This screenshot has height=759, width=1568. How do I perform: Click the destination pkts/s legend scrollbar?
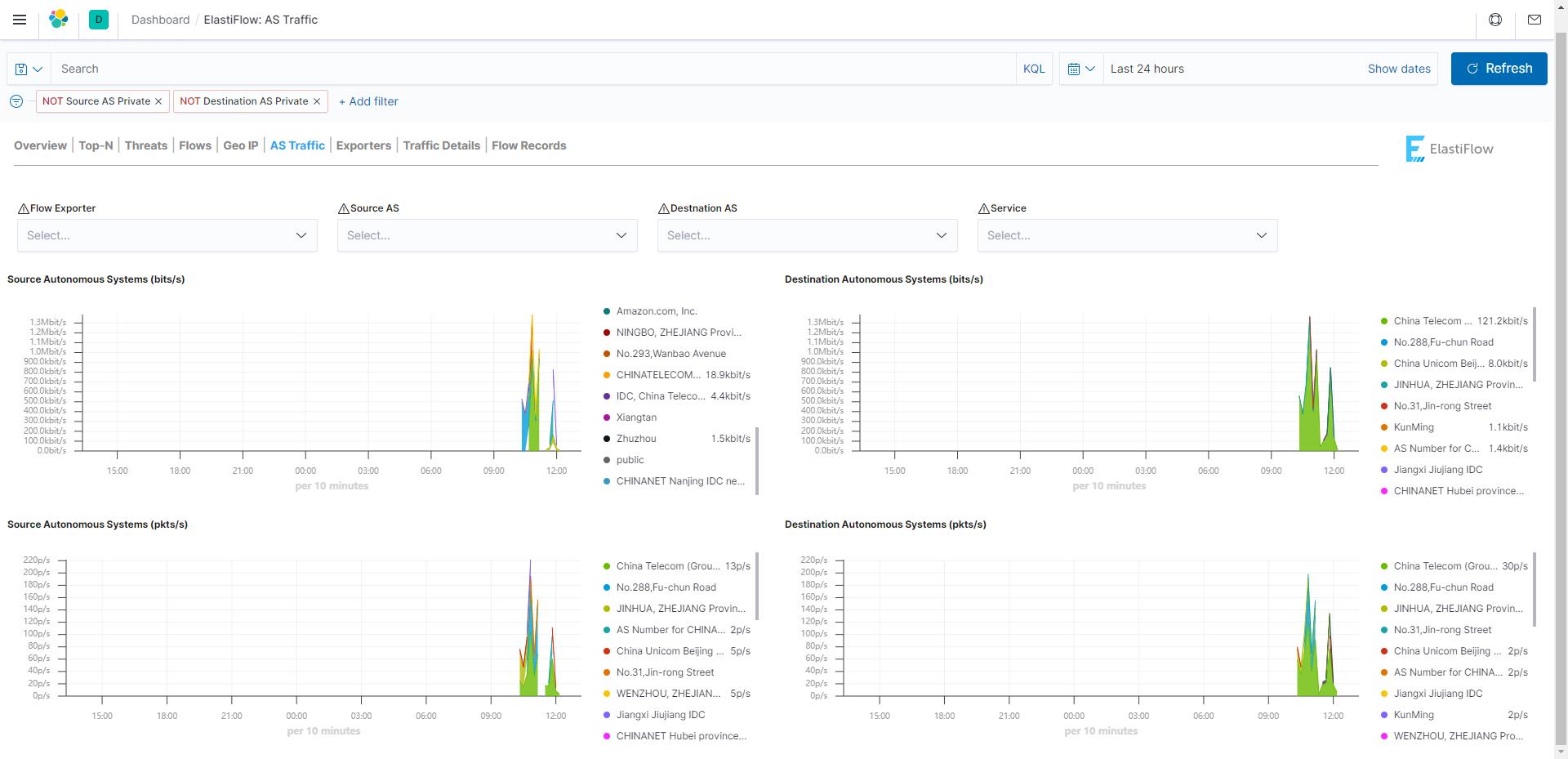click(x=1535, y=589)
